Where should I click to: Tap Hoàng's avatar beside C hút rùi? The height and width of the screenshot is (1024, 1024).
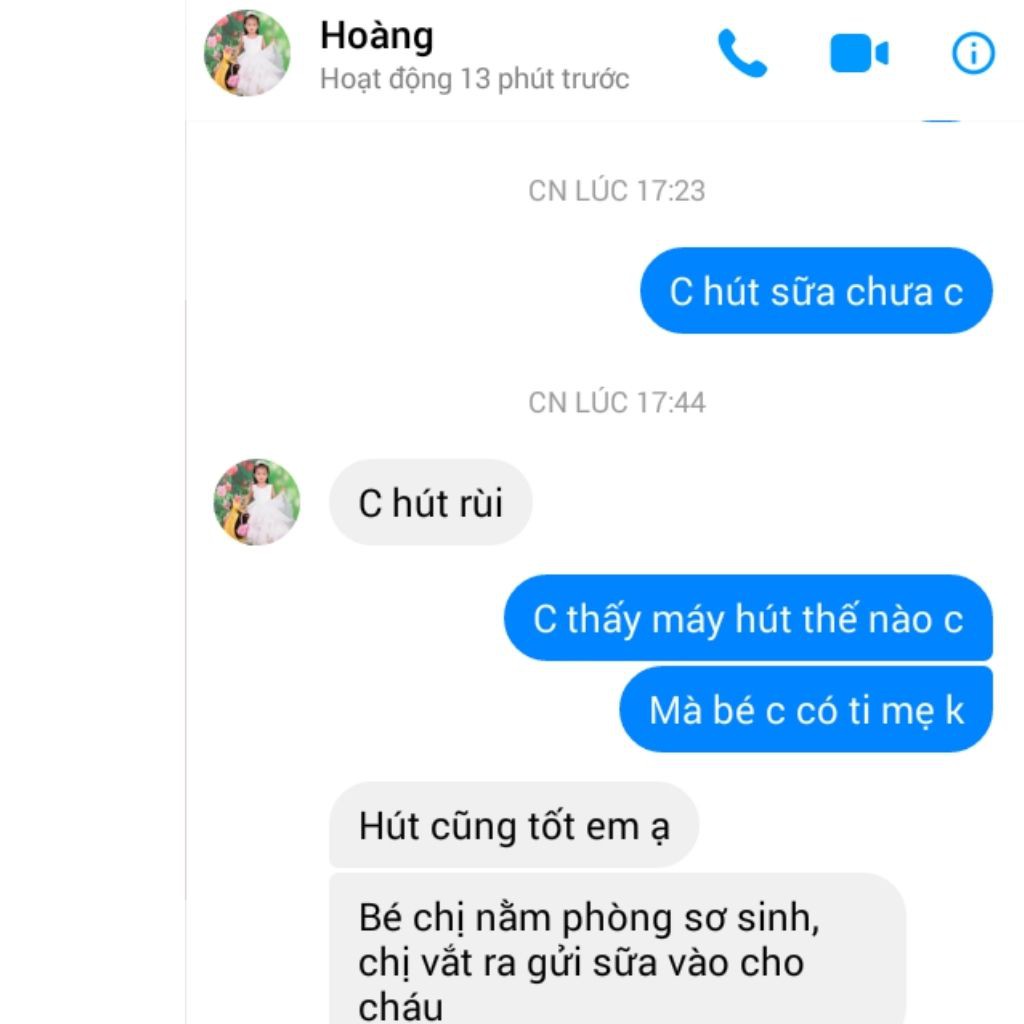pyautogui.click(x=257, y=502)
